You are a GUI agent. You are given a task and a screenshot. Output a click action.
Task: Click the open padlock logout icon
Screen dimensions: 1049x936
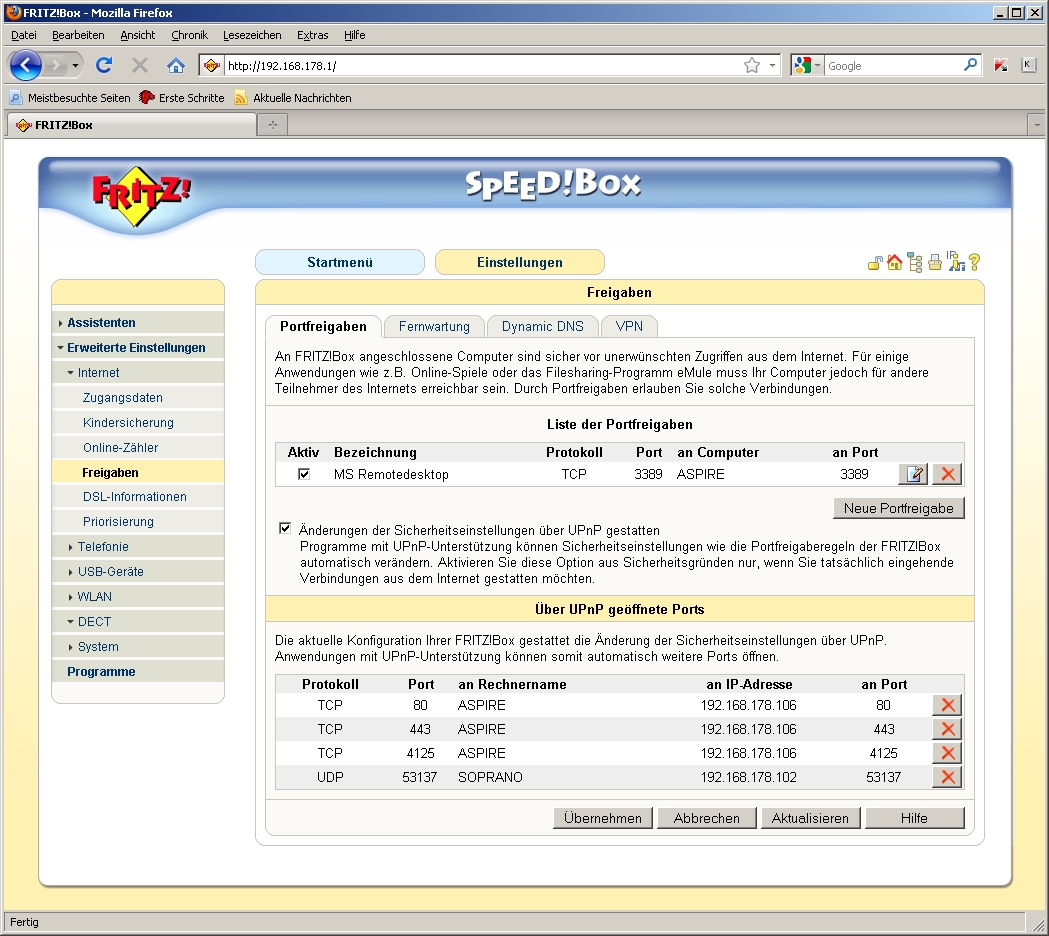coord(874,264)
